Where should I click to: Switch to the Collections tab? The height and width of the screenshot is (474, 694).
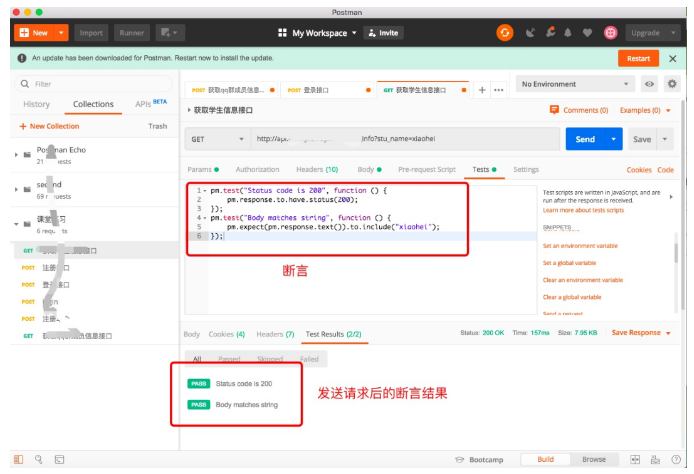point(93,104)
